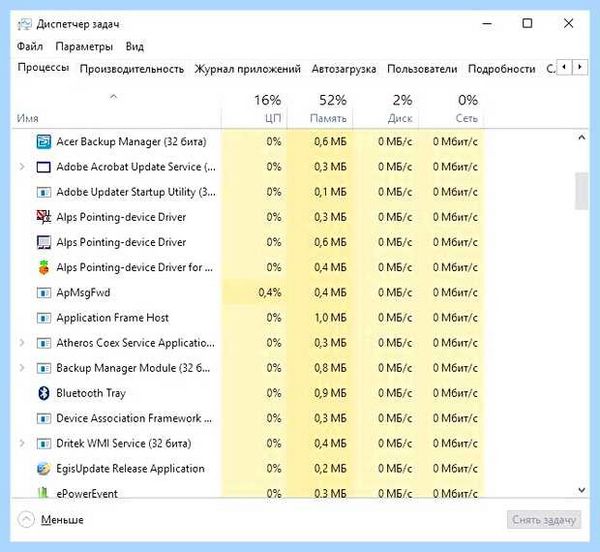Click the 0,9 МБ memory of Bluetooth Tray
Image resolution: width=600 pixels, height=552 pixels.
tap(331, 393)
